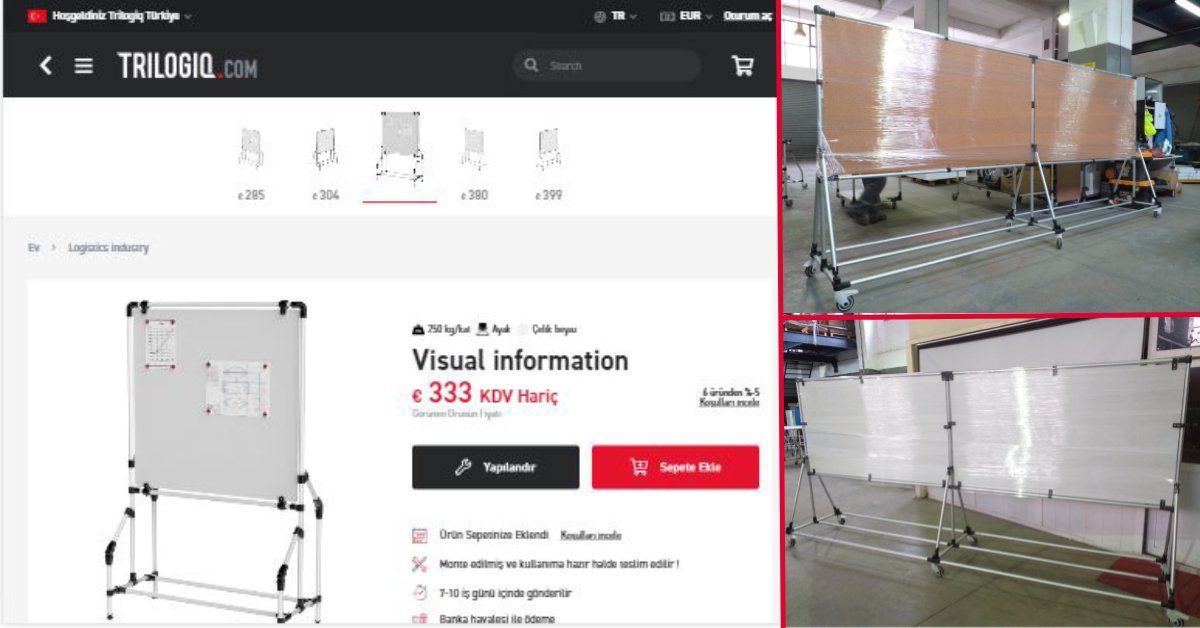Click the Oturum aç login link
Image resolution: width=1200 pixels, height=628 pixels.
[748, 16]
